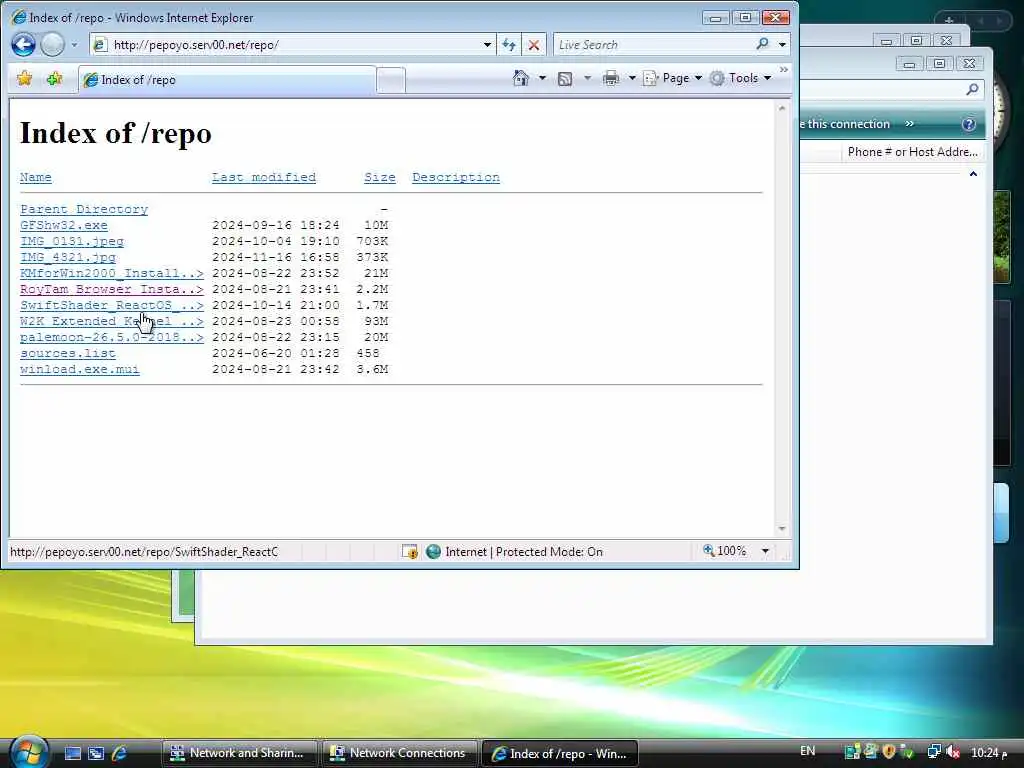This screenshot has width=1024, height=768.
Task: Click the Print toolbar icon
Action: coord(611,78)
